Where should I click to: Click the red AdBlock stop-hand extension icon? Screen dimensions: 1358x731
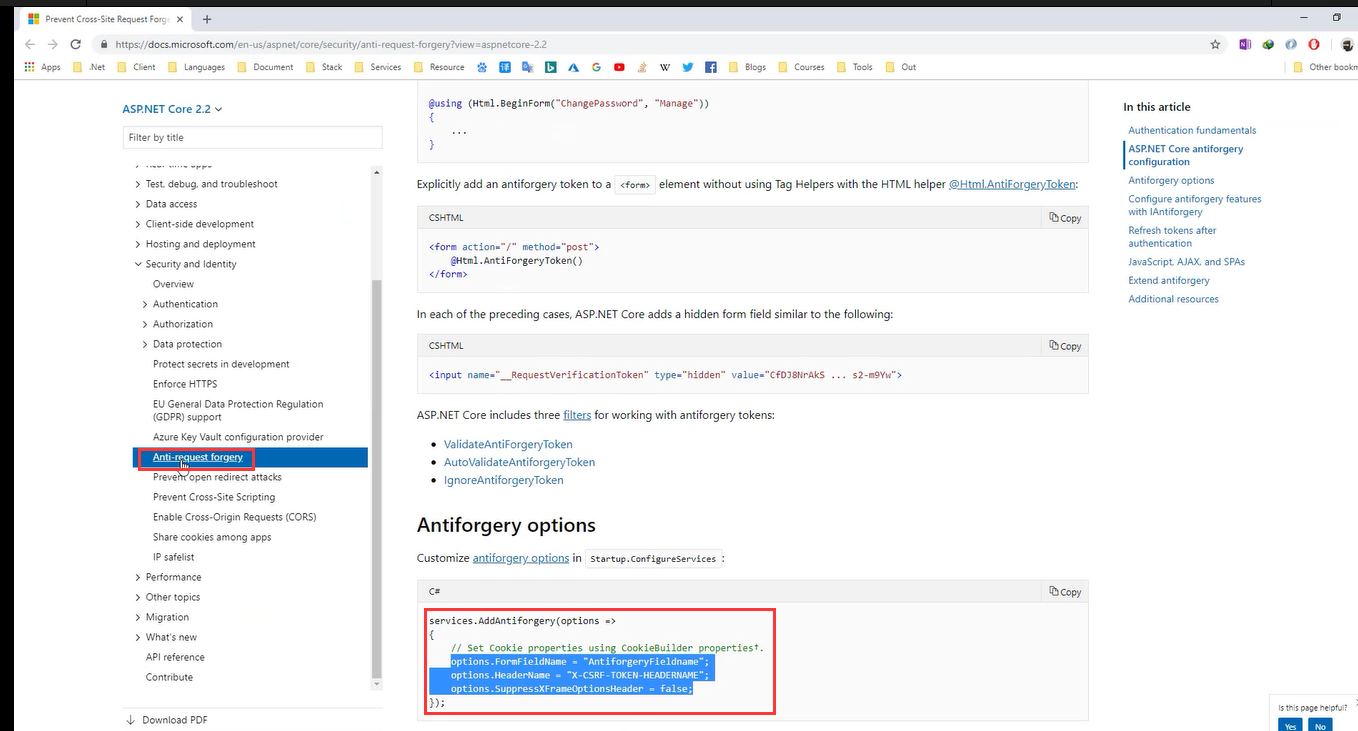coord(1314,44)
